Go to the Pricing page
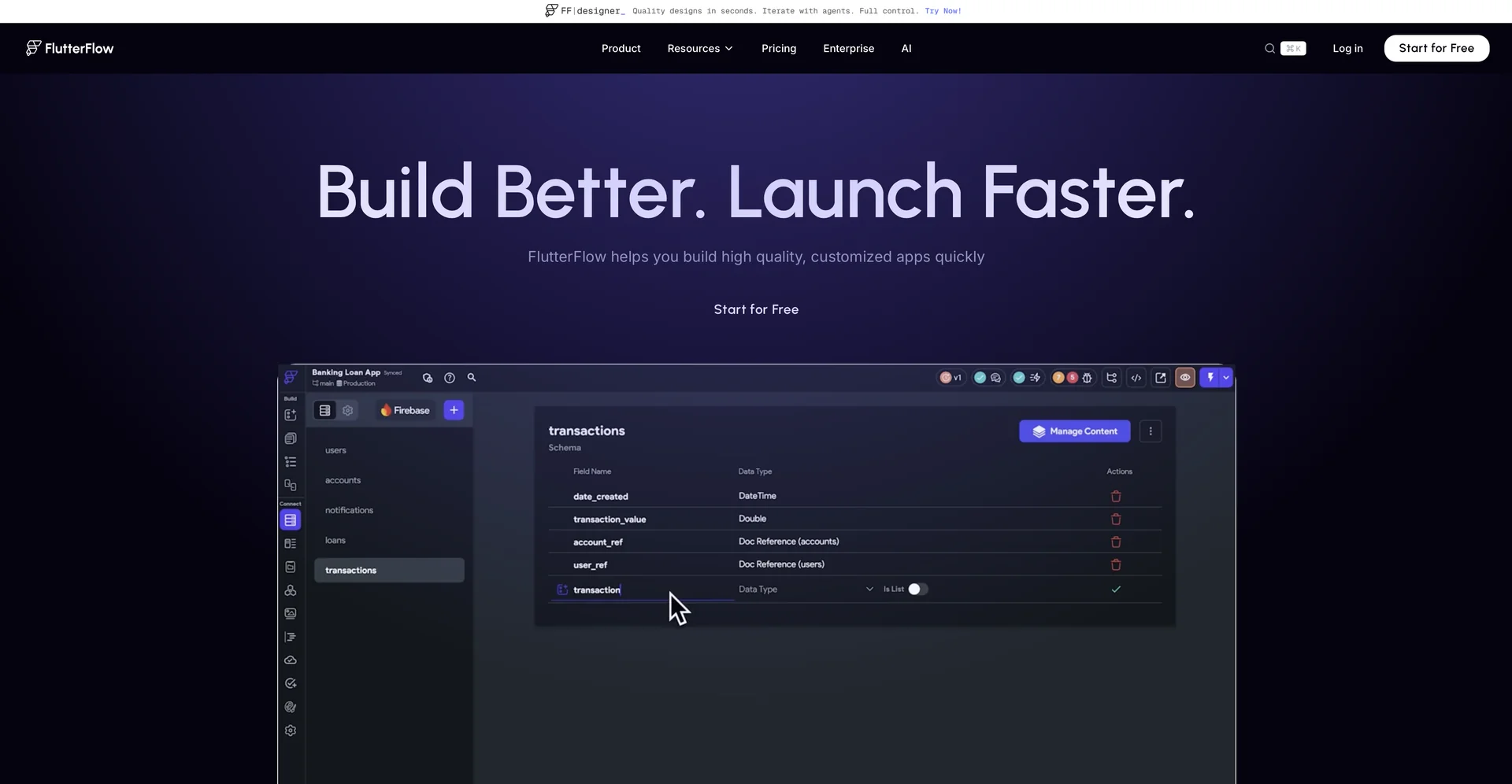1512x784 pixels. point(779,48)
